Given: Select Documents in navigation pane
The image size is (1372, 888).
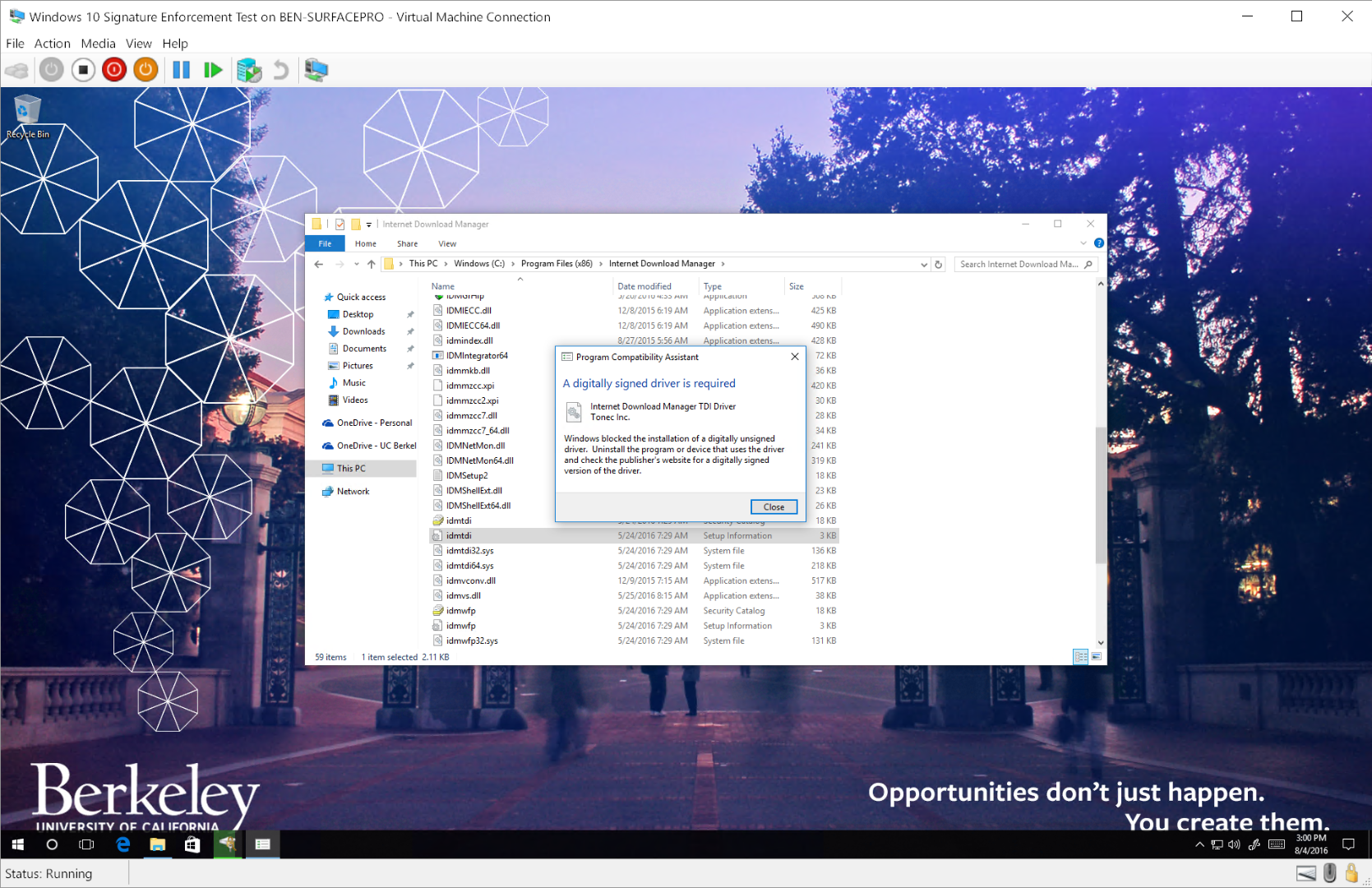Looking at the screenshot, I should 364,349.
